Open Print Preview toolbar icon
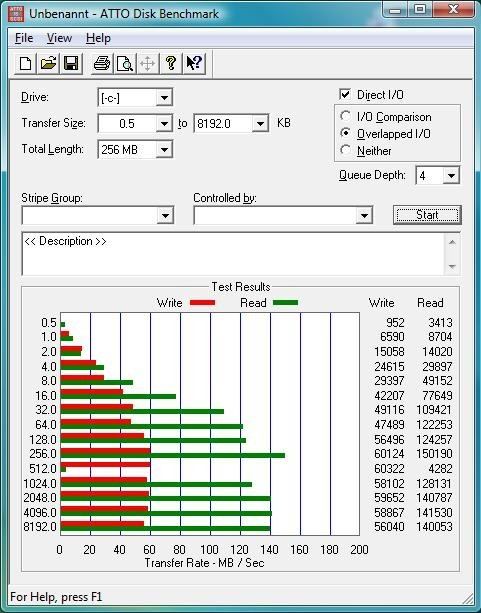 (125, 63)
